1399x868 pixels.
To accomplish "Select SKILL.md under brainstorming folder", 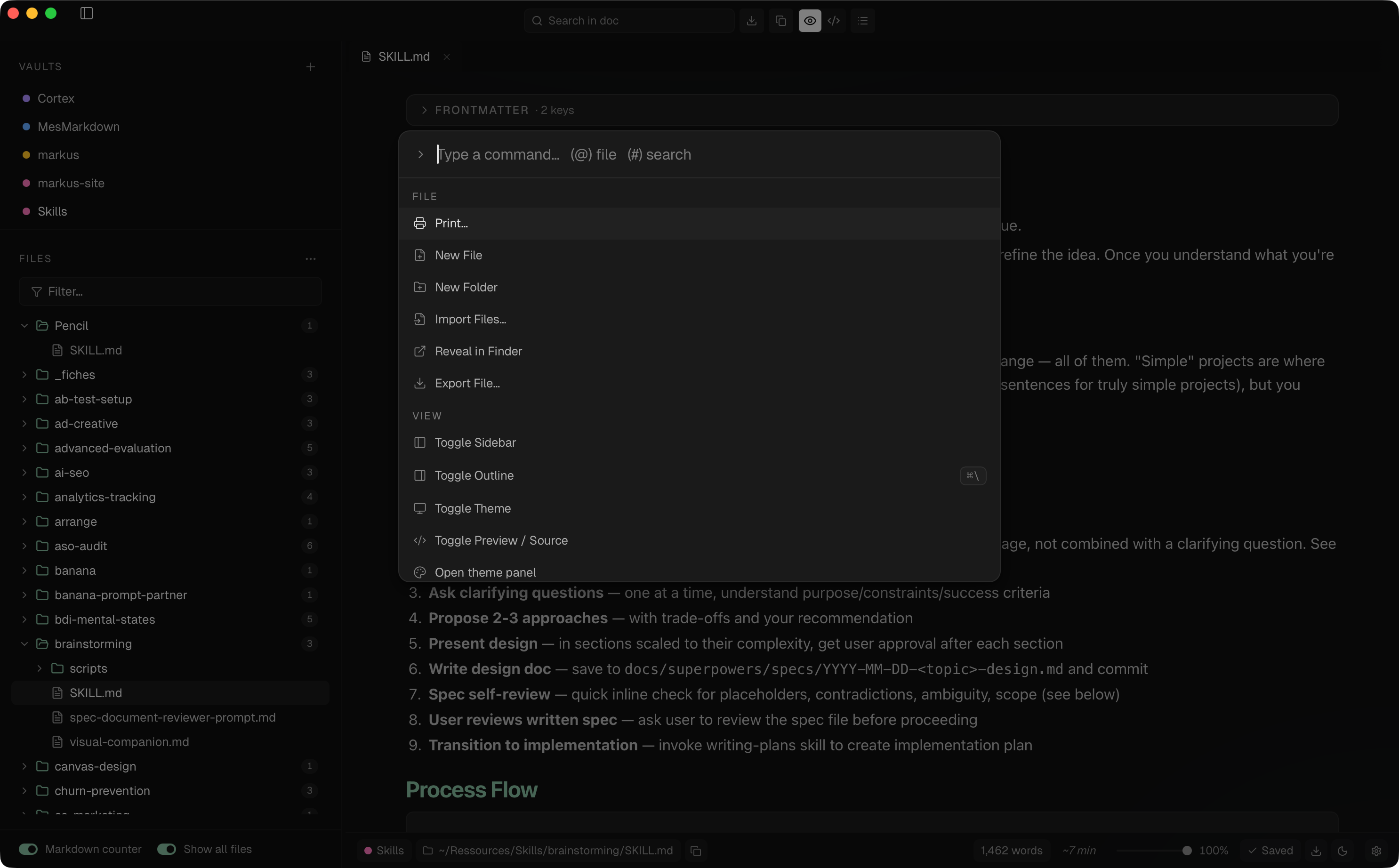I will (x=170, y=693).
